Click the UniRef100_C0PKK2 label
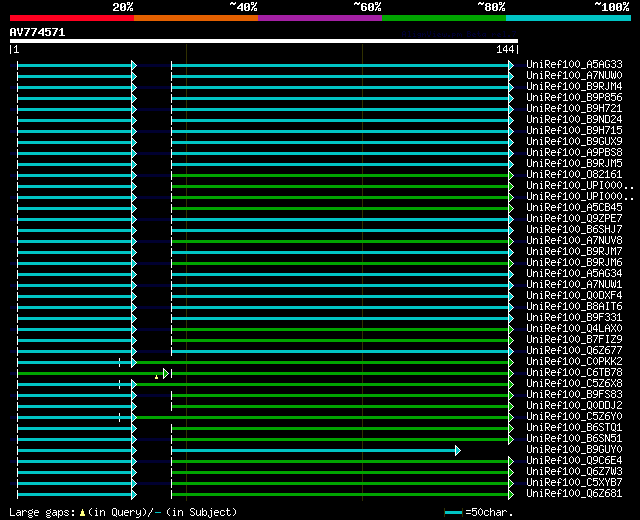The image size is (640, 520). pyautogui.click(x=574, y=362)
